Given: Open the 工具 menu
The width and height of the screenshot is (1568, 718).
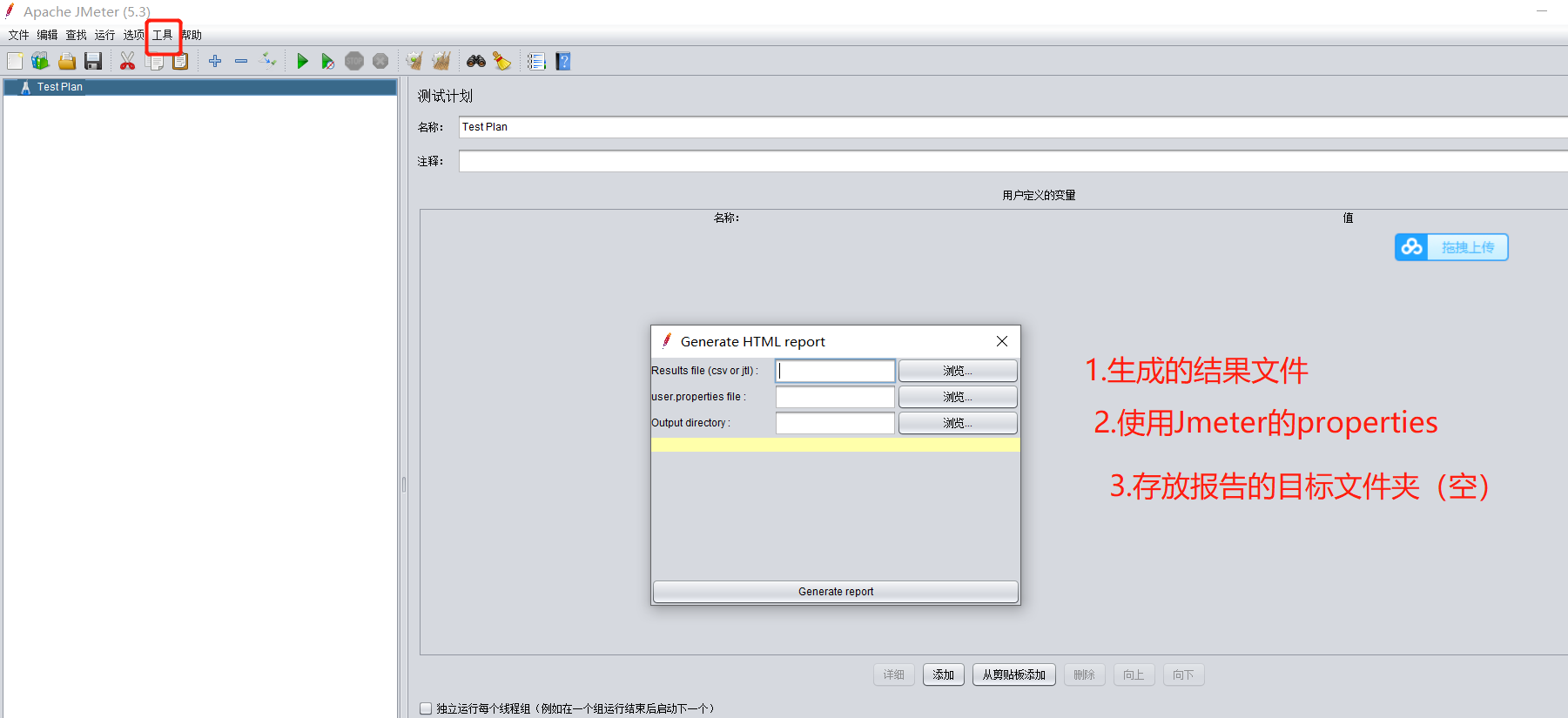Looking at the screenshot, I should pos(163,35).
